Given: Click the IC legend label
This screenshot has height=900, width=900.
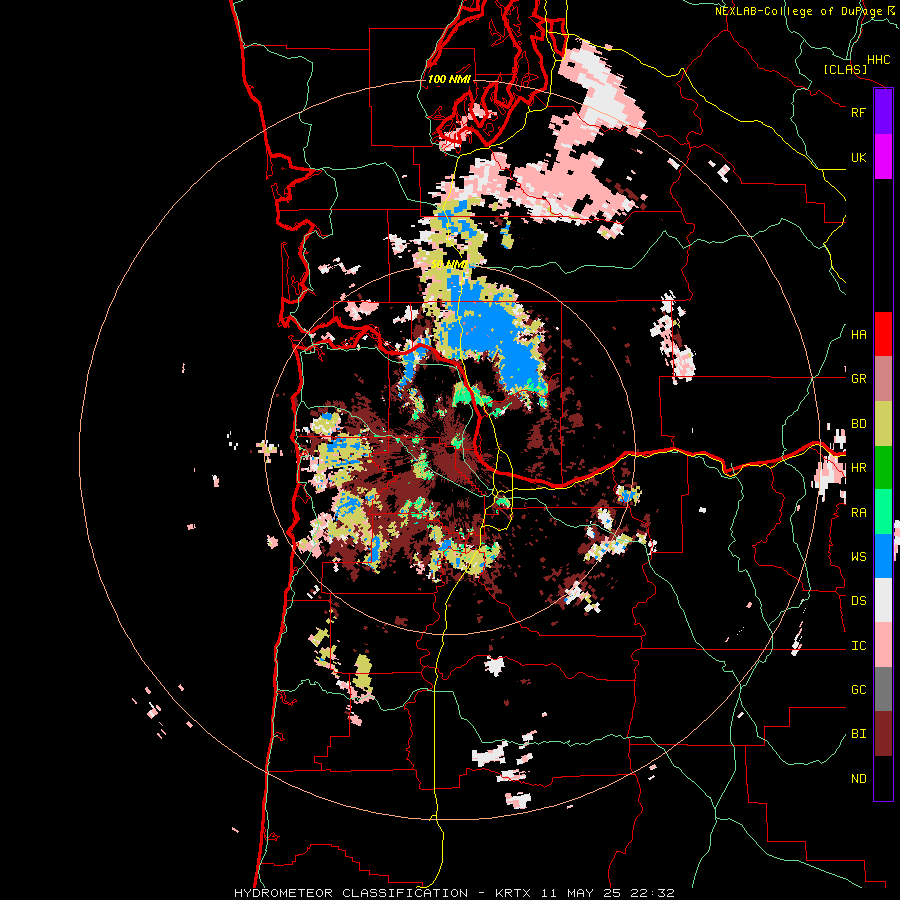Looking at the screenshot, I should tap(858, 646).
